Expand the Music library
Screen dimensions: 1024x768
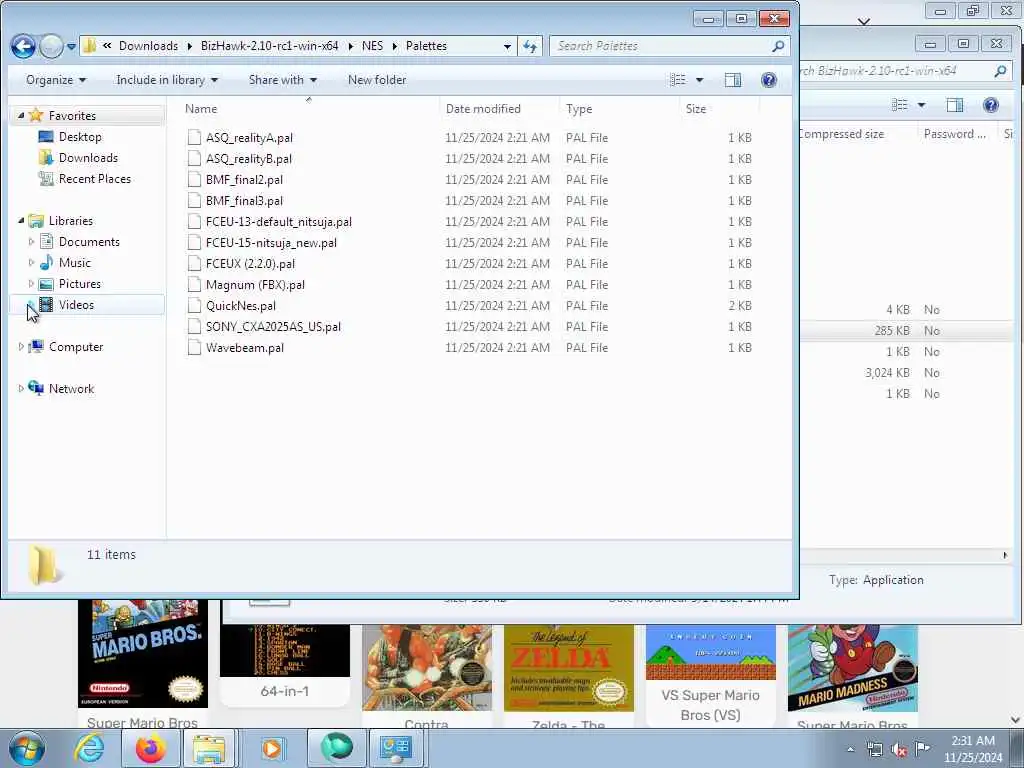pyautogui.click(x=31, y=263)
